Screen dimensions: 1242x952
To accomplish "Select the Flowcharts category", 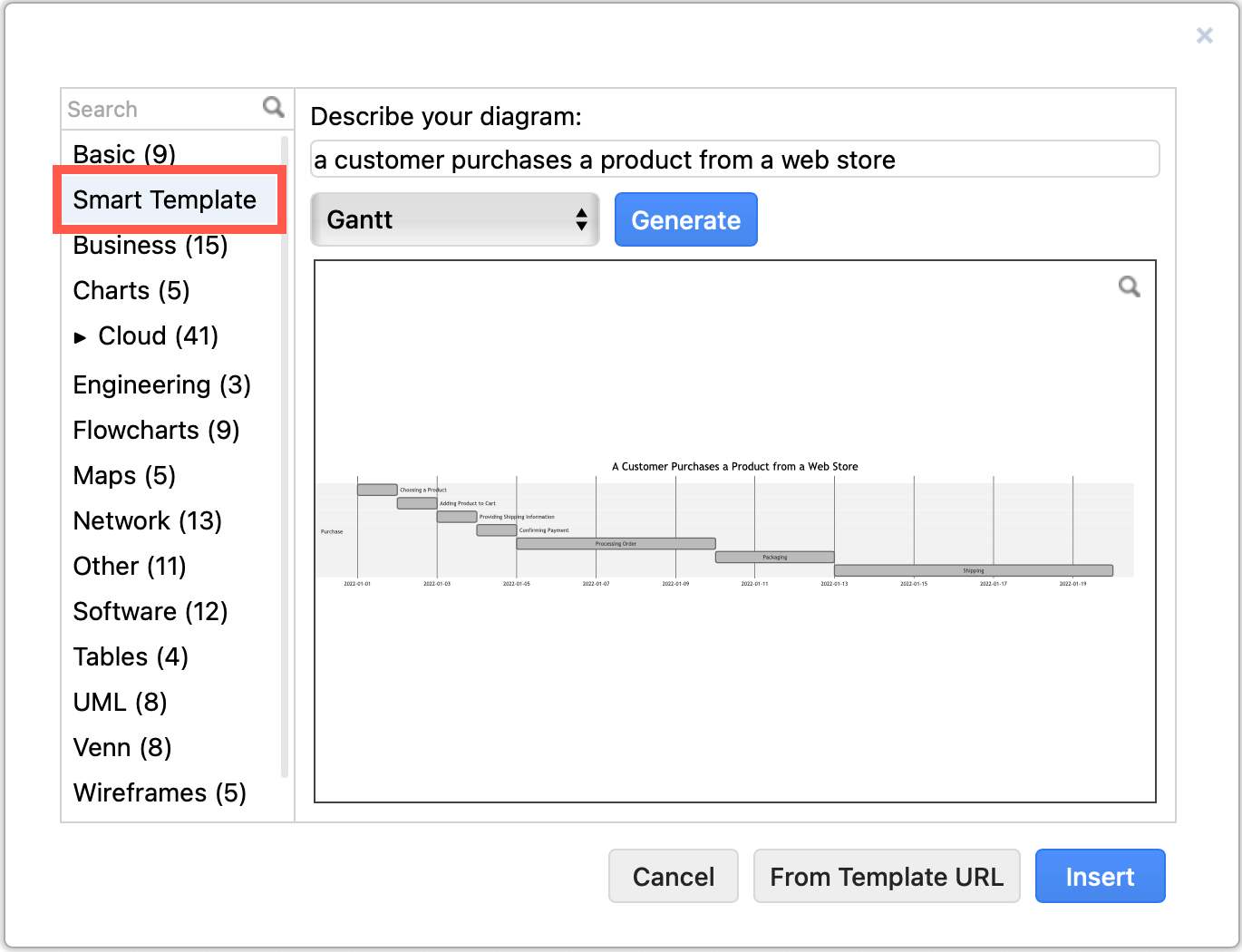I will (x=155, y=430).
